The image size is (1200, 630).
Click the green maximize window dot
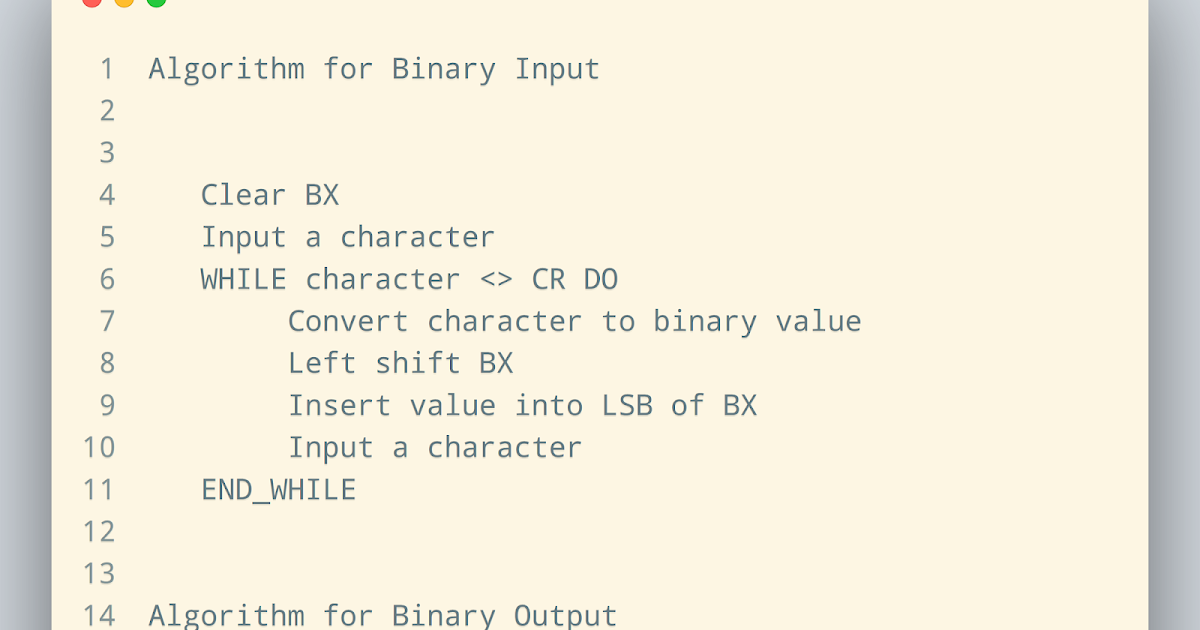tap(156, 2)
